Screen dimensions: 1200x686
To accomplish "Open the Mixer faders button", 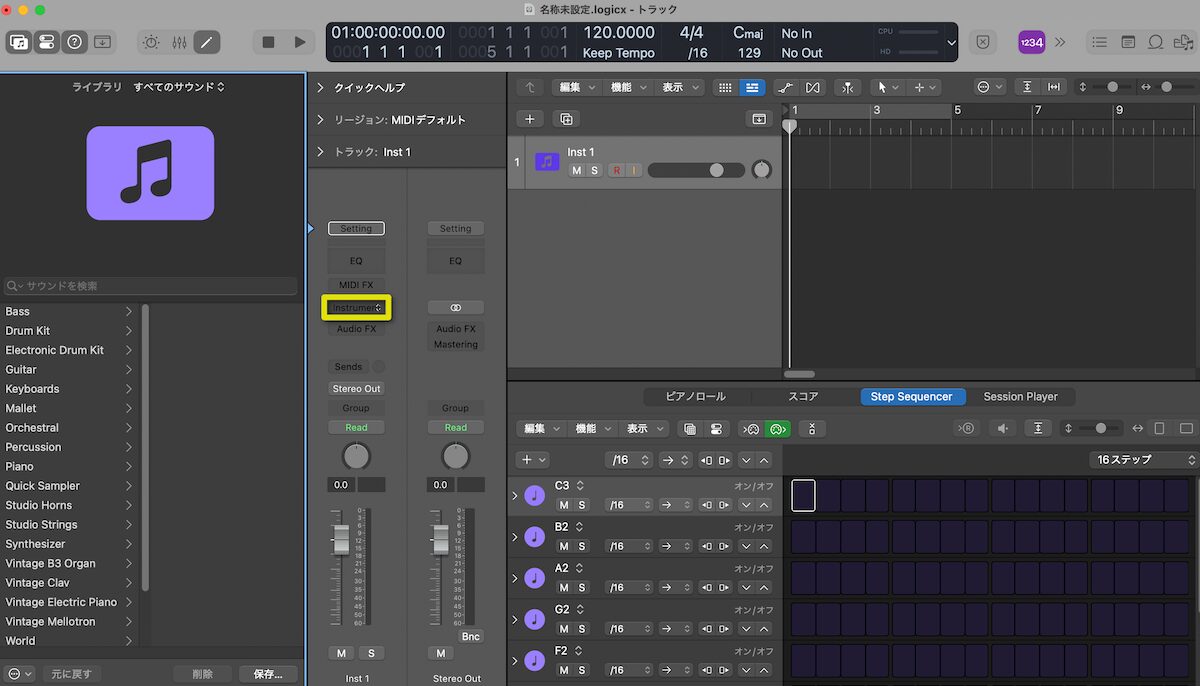I will tap(179, 42).
